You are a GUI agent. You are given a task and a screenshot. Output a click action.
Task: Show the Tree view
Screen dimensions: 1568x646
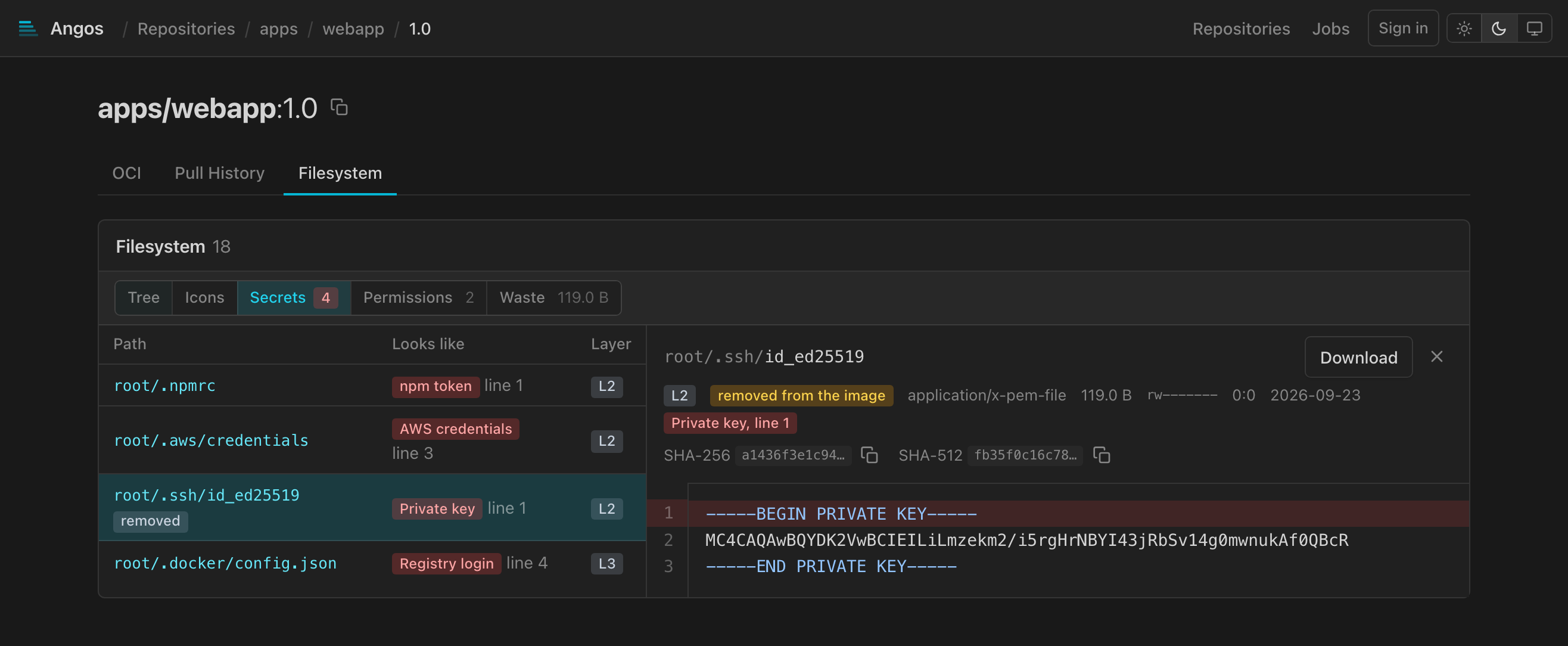coord(144,298)
